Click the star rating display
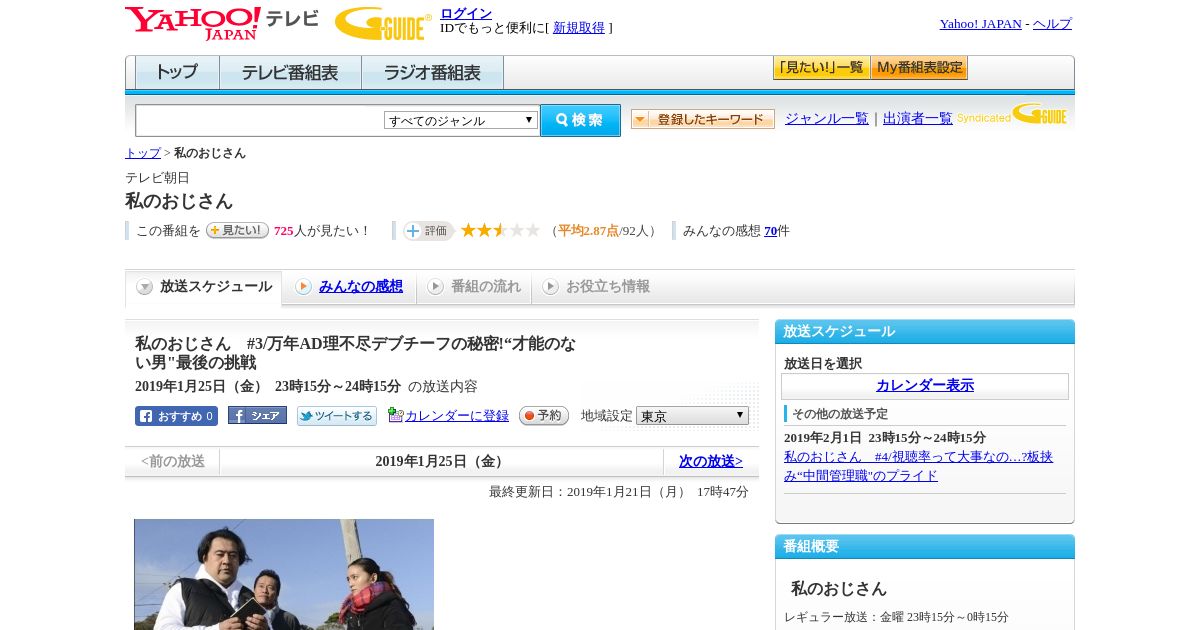This screenshot has height=630, width=1200. tap(500, 230)
